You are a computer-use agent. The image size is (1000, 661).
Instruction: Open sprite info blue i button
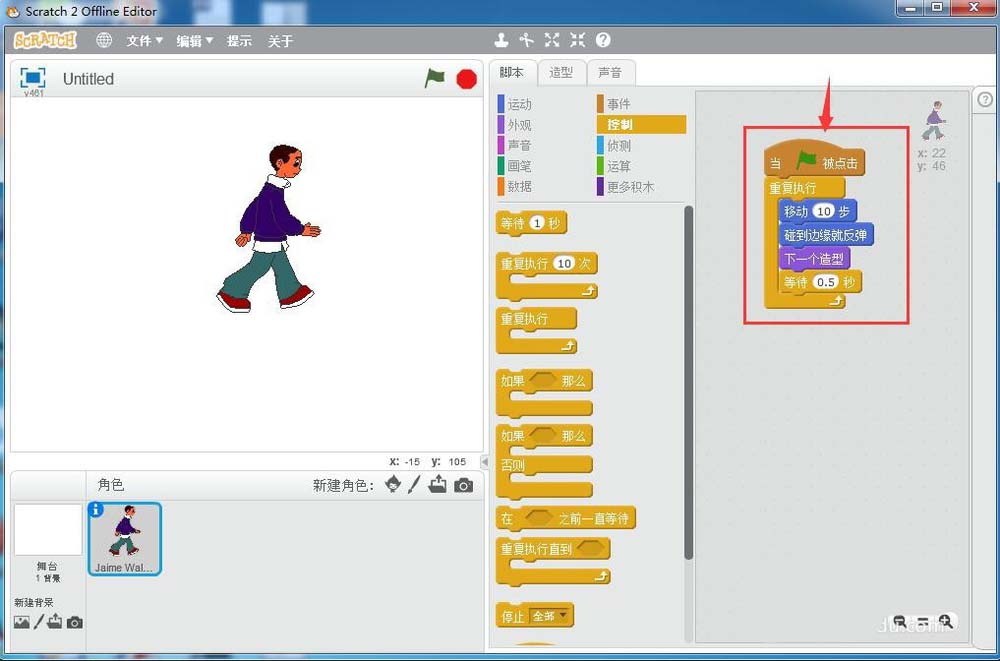pyautogui.click(x=97, y=510)
